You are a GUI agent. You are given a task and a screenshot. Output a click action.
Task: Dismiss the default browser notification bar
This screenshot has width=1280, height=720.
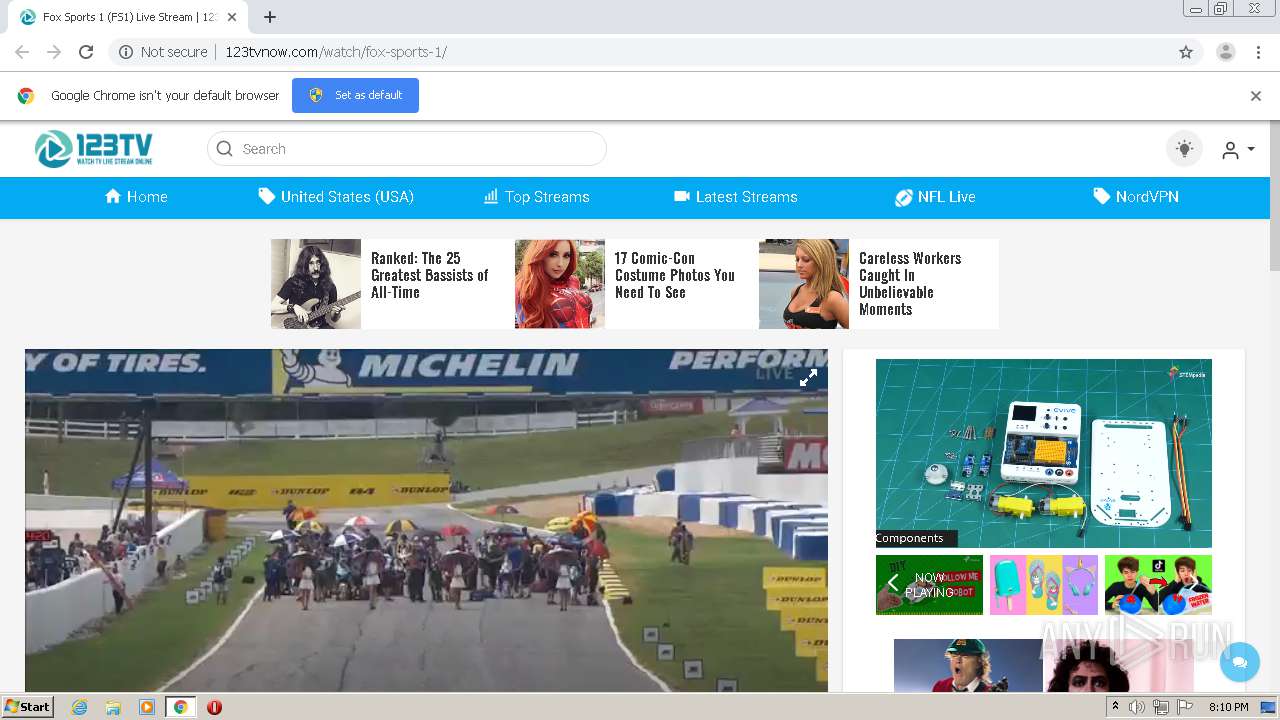click(x=1256, y=96)
